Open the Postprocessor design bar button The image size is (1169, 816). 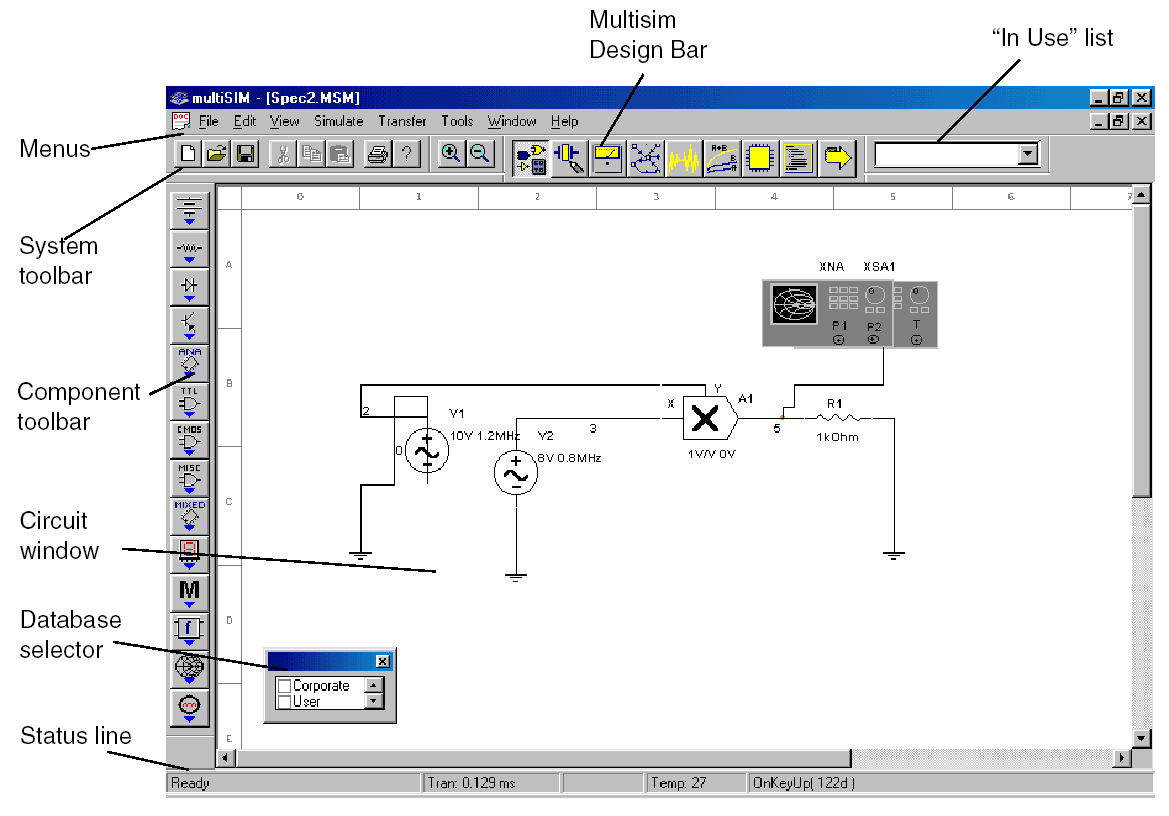[x=722, y=158]
